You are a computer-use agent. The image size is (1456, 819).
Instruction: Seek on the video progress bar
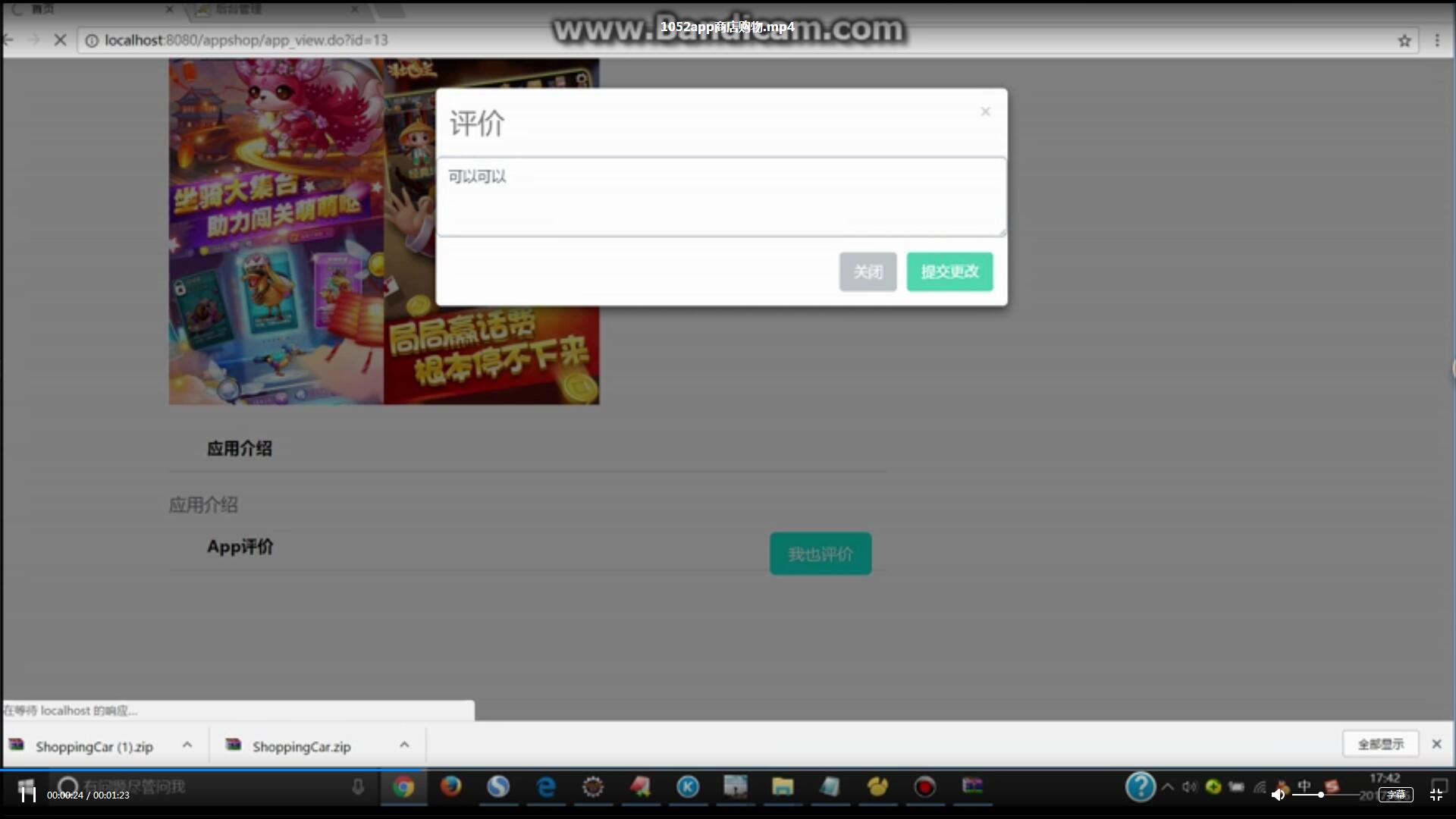coord(728,770)
